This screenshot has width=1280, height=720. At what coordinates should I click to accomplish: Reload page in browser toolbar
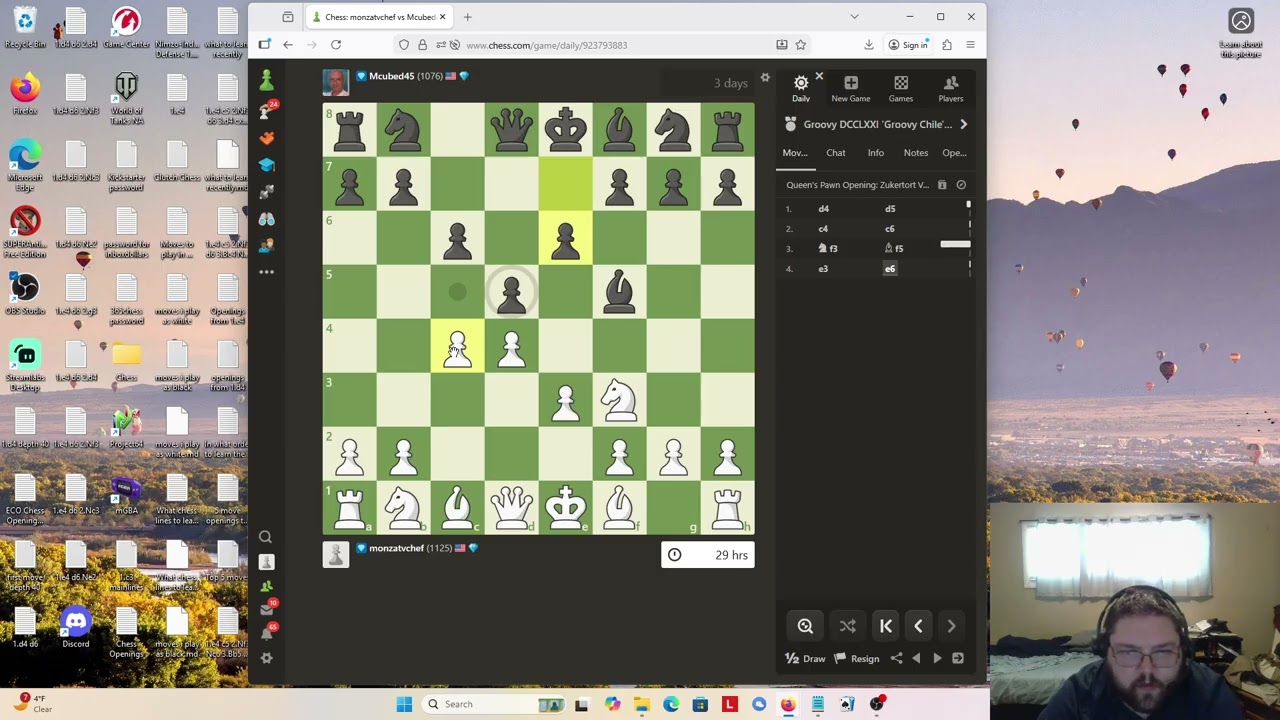point(336,45)
